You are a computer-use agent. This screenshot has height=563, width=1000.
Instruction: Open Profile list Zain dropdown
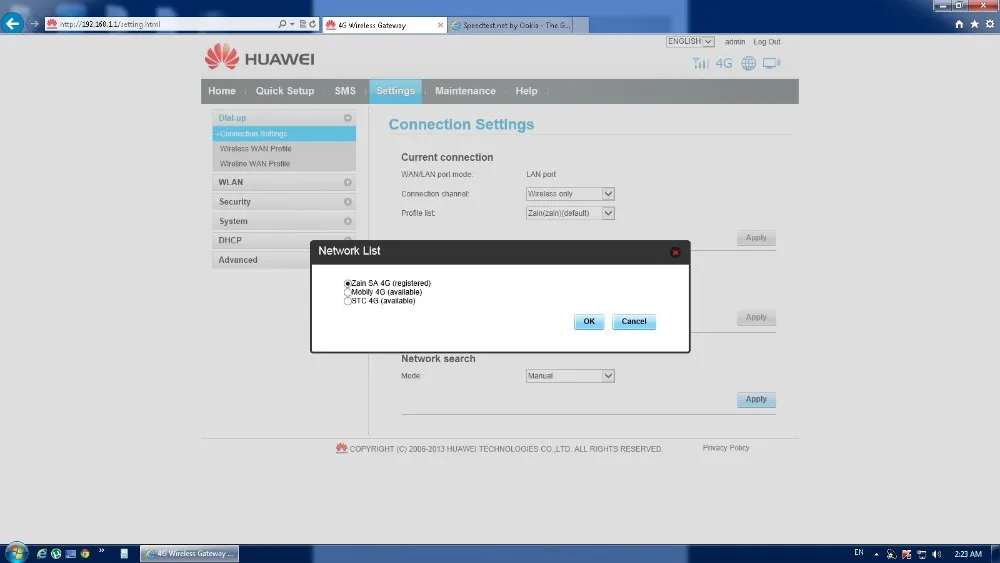click(570, 213)
